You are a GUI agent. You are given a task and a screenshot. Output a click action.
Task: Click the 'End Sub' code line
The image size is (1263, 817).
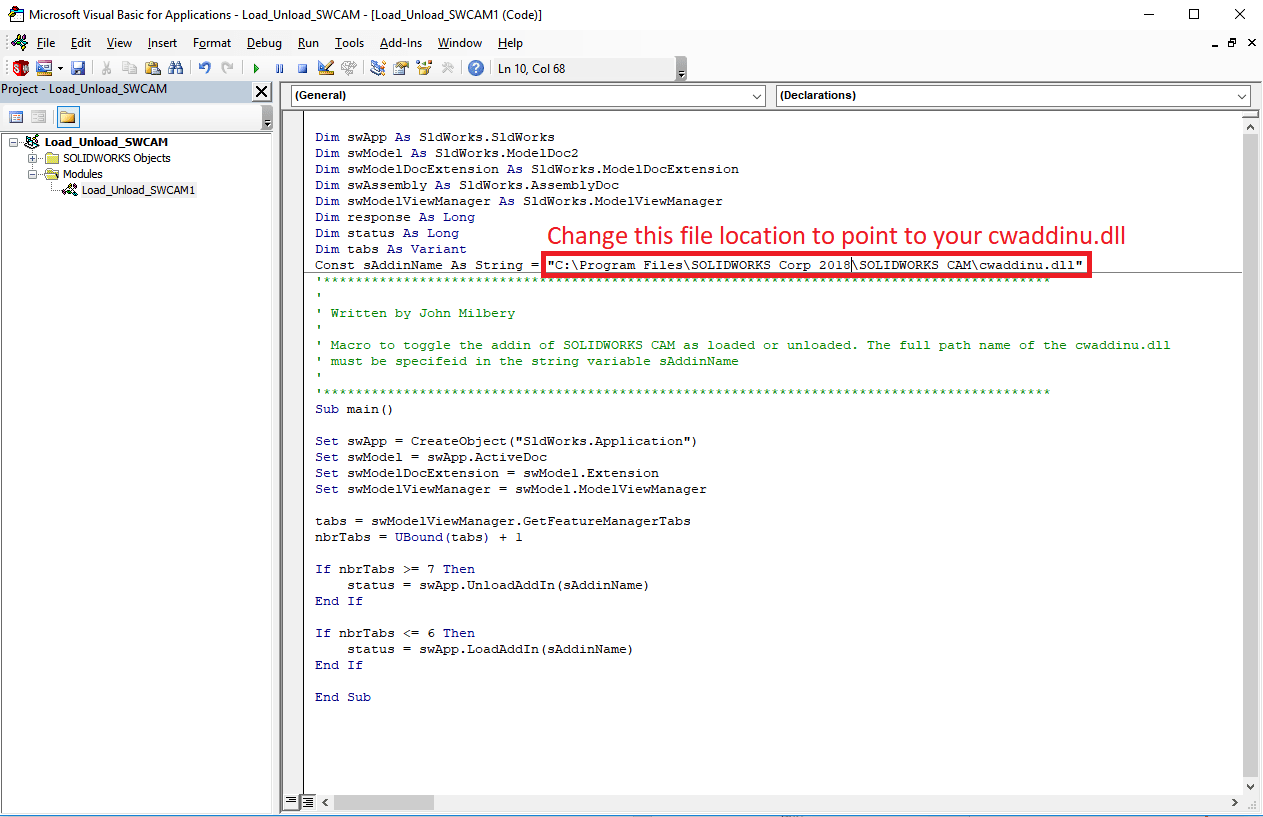343,697
